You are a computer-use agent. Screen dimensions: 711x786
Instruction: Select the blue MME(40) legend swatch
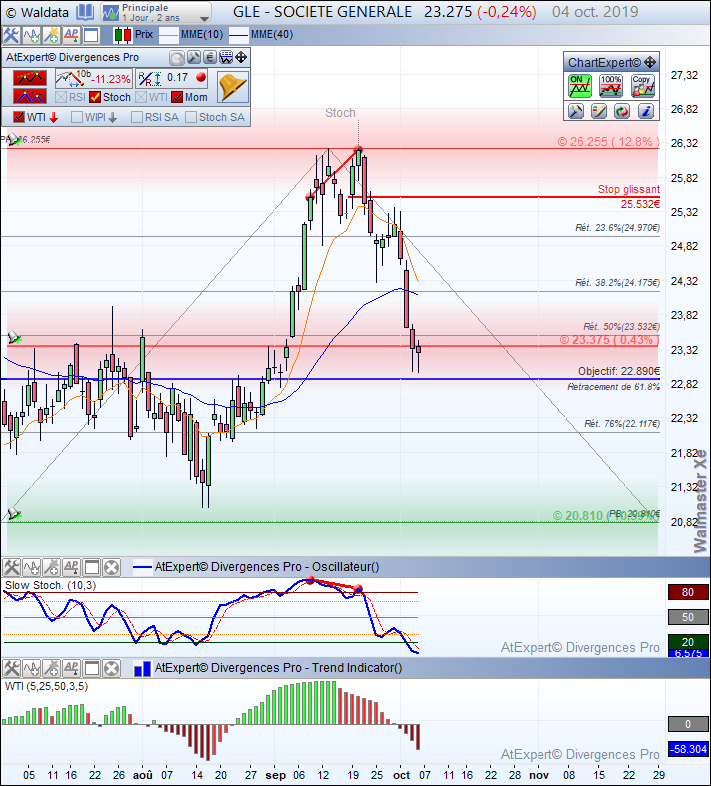tap(238, 35)
